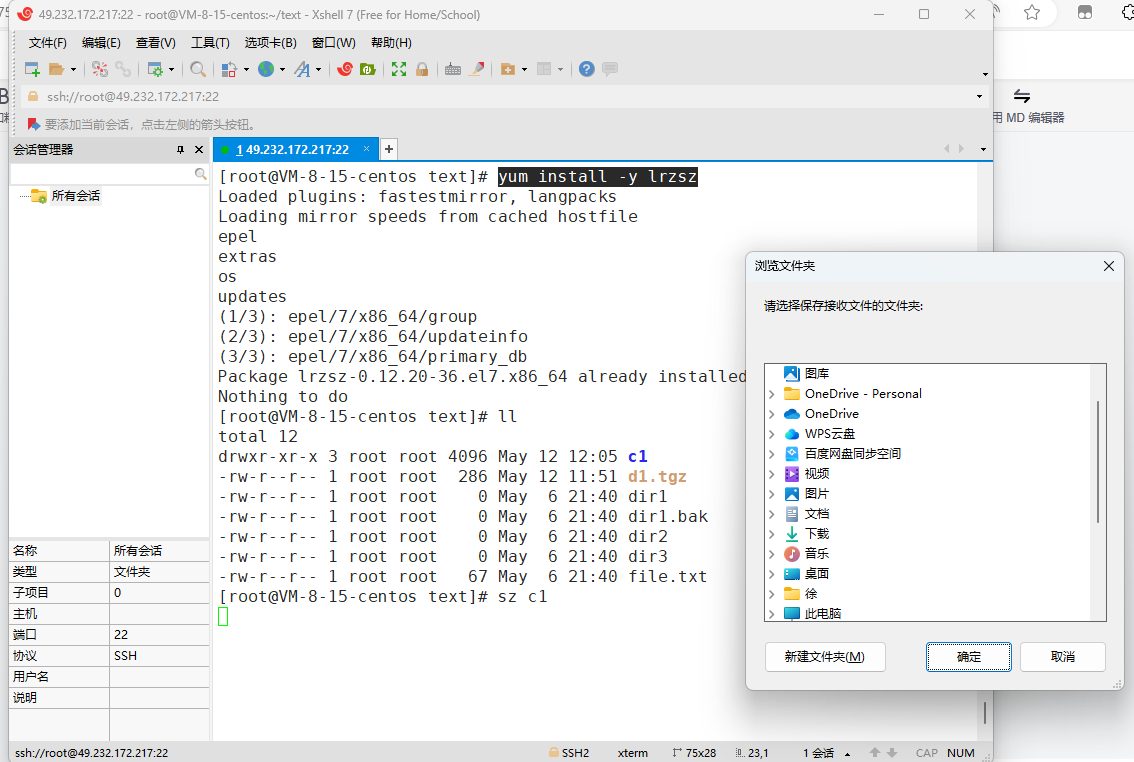Expand the 下载 folder node
This screenshot has height=762, width=1134.
(x=772, y=534)
